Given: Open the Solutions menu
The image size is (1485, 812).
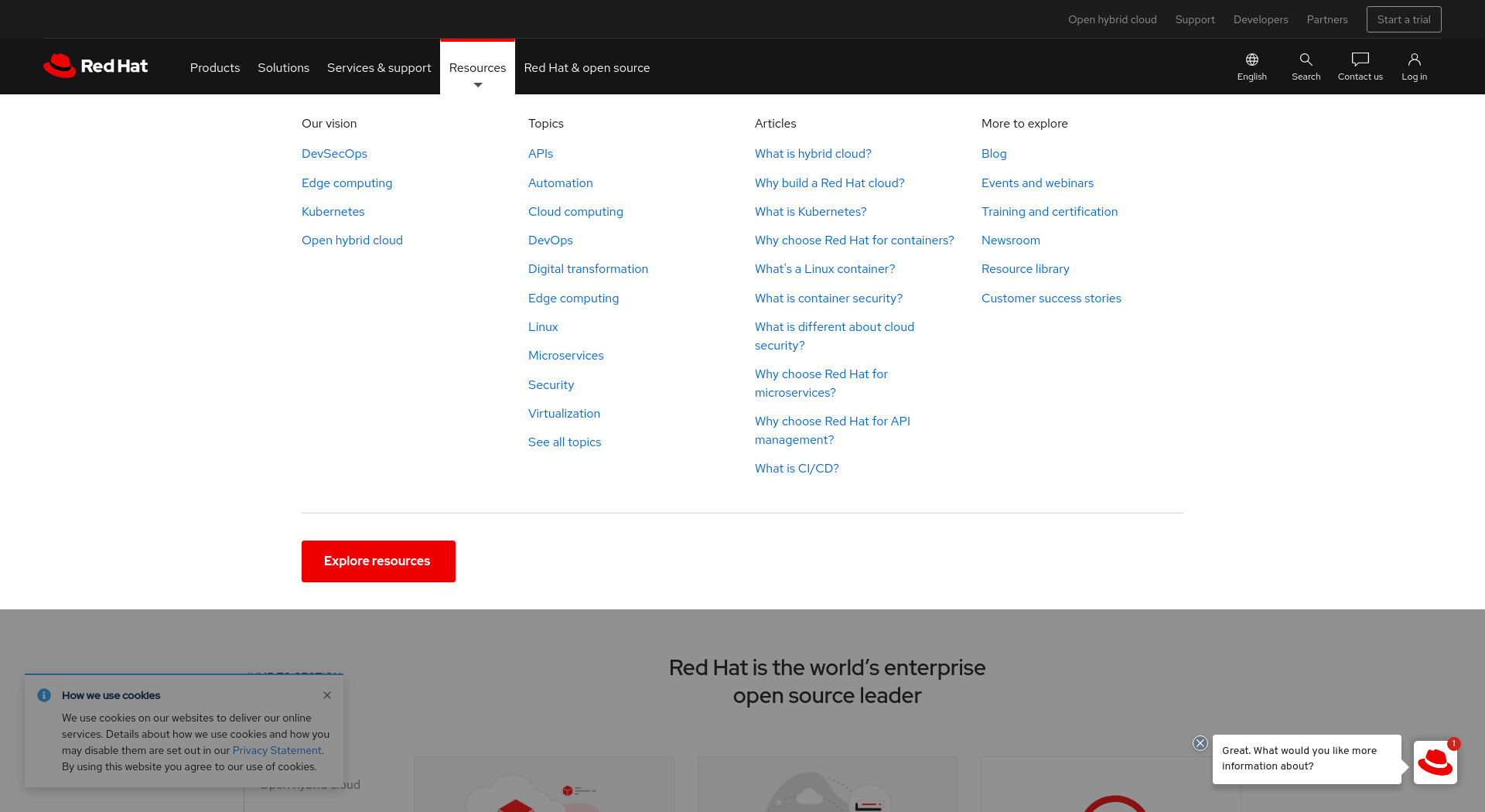Looking at the screenshot, I should point(283,68).
